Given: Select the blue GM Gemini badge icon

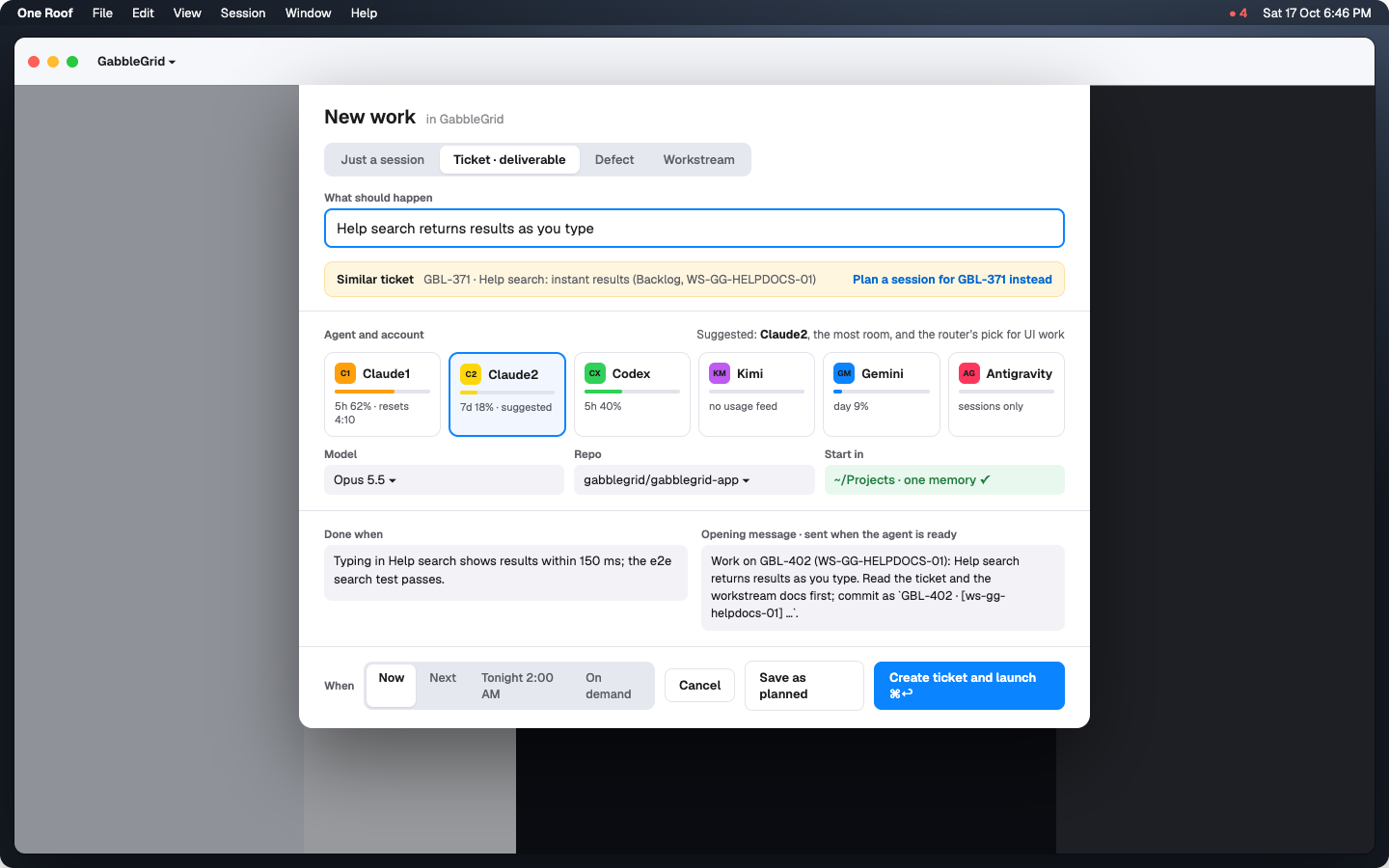Looking at the screenshot, I should pos(844,373).
